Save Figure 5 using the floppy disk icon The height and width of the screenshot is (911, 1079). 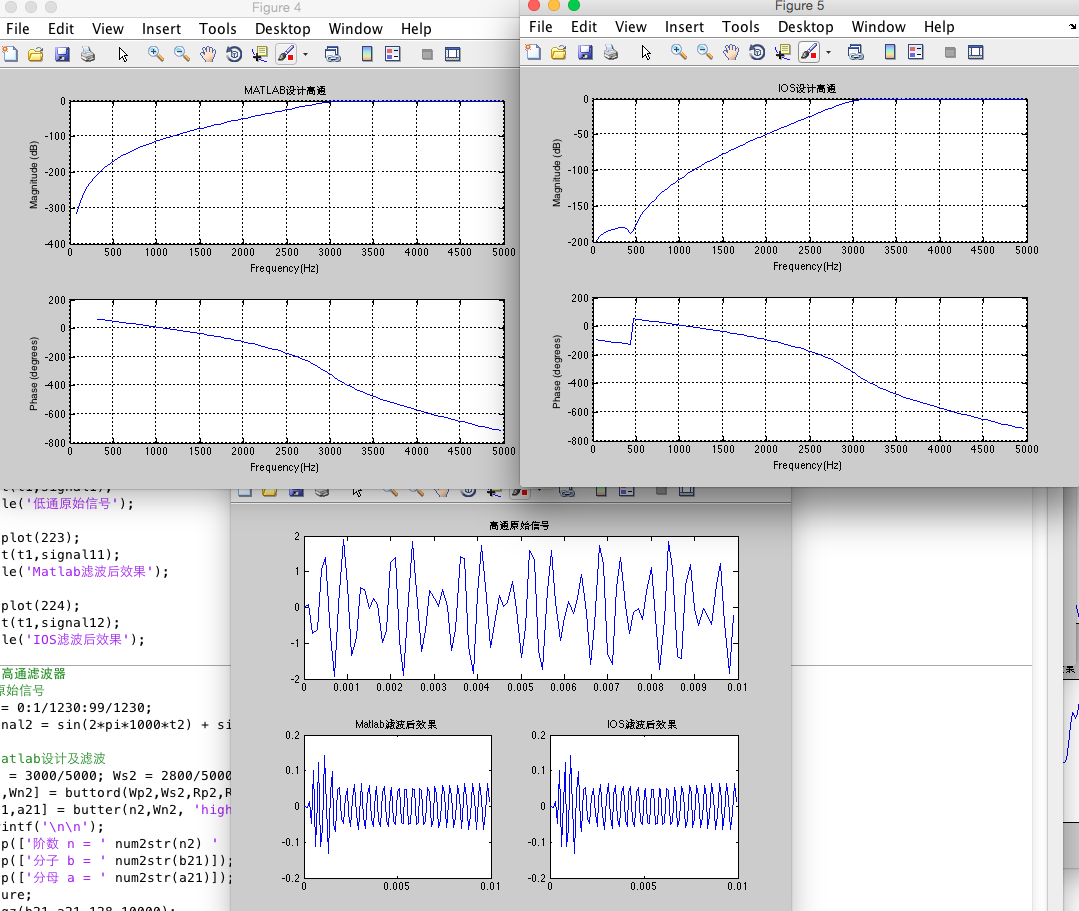click(585, 52)
